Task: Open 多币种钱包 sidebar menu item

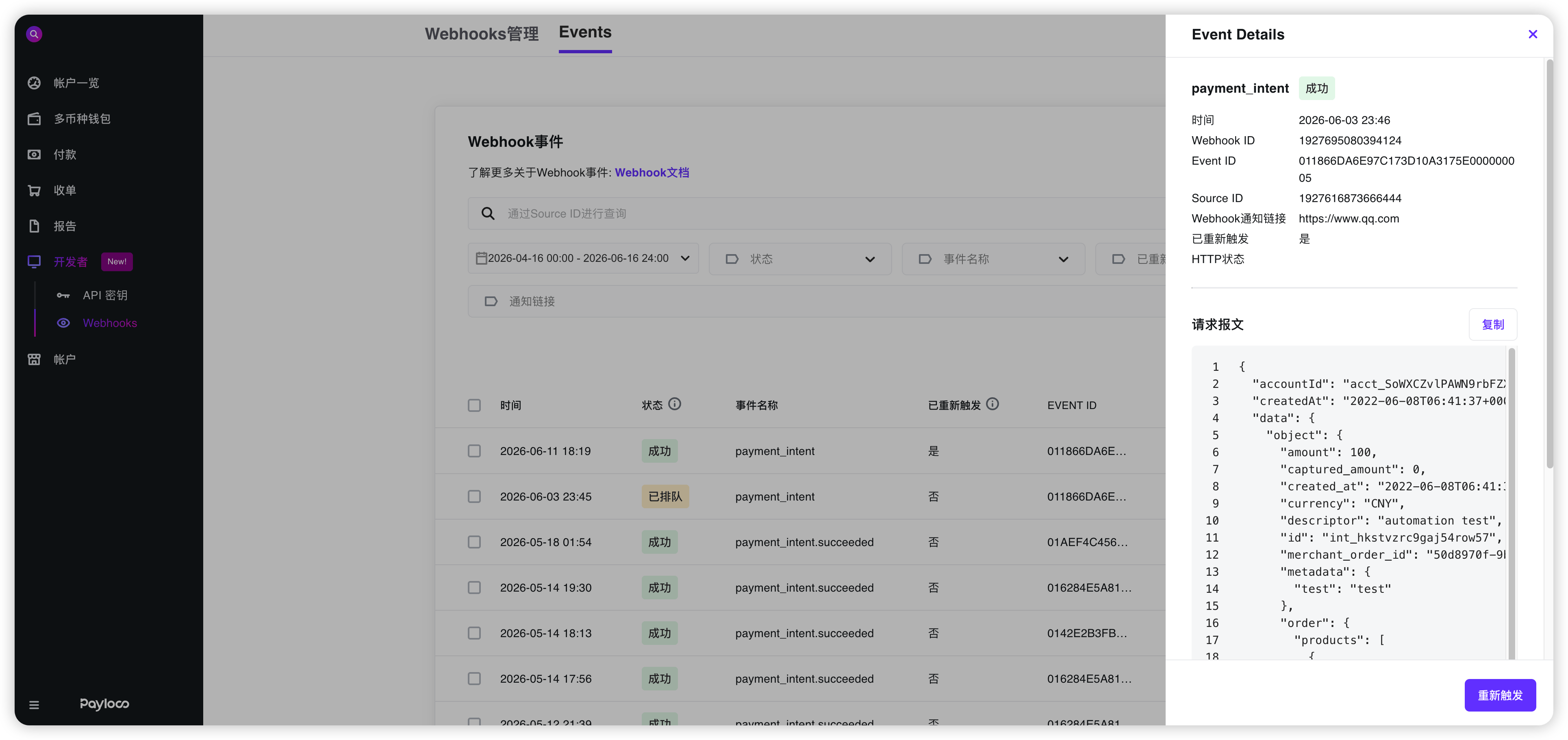Action: [x=82, y=119]
